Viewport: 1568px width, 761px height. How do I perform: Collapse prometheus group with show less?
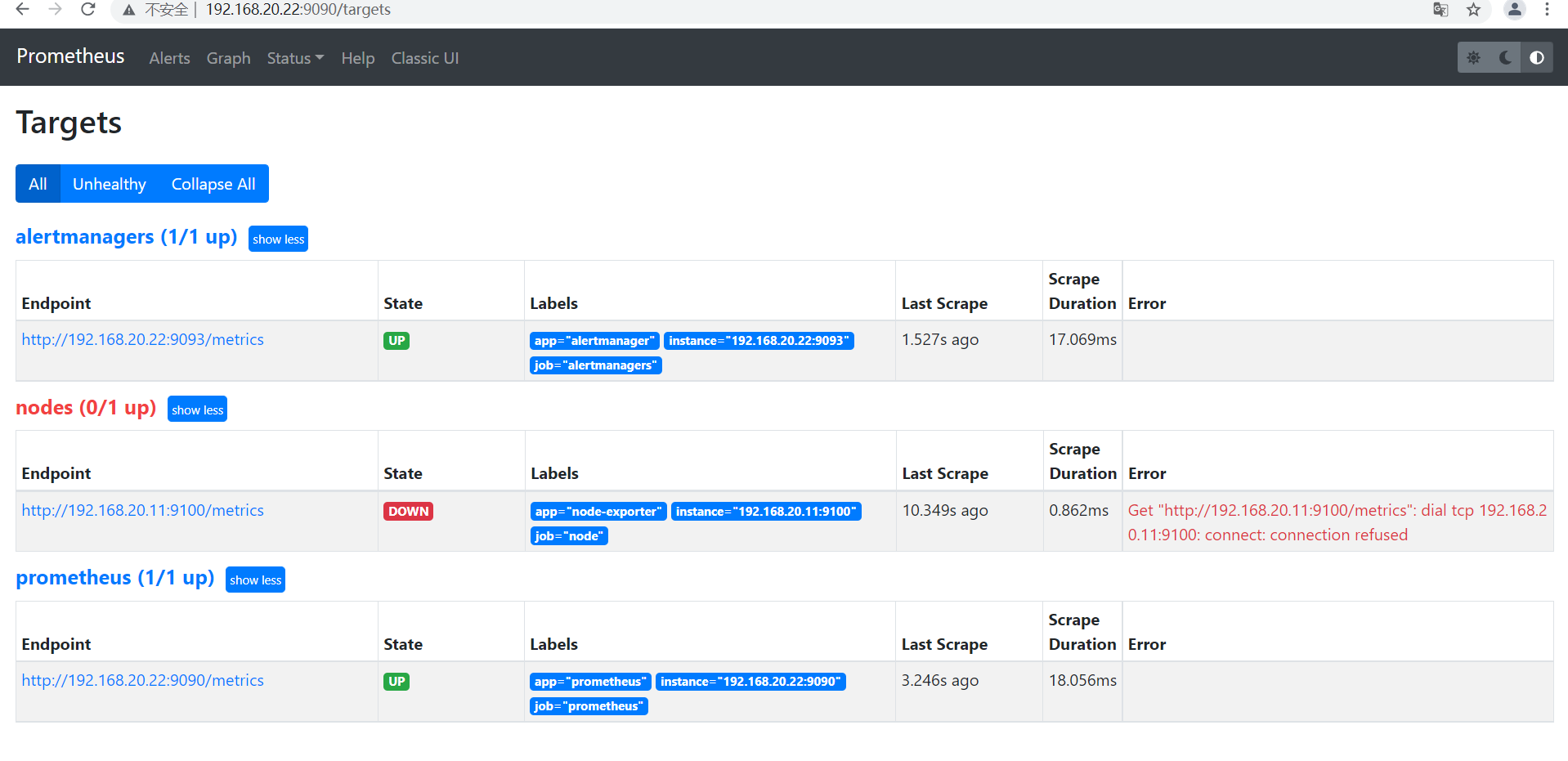point(255,580)
